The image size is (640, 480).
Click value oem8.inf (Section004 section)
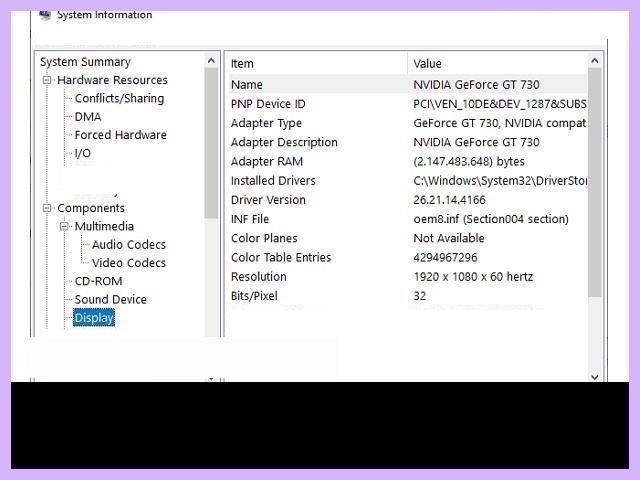click(x=491, y=219)
